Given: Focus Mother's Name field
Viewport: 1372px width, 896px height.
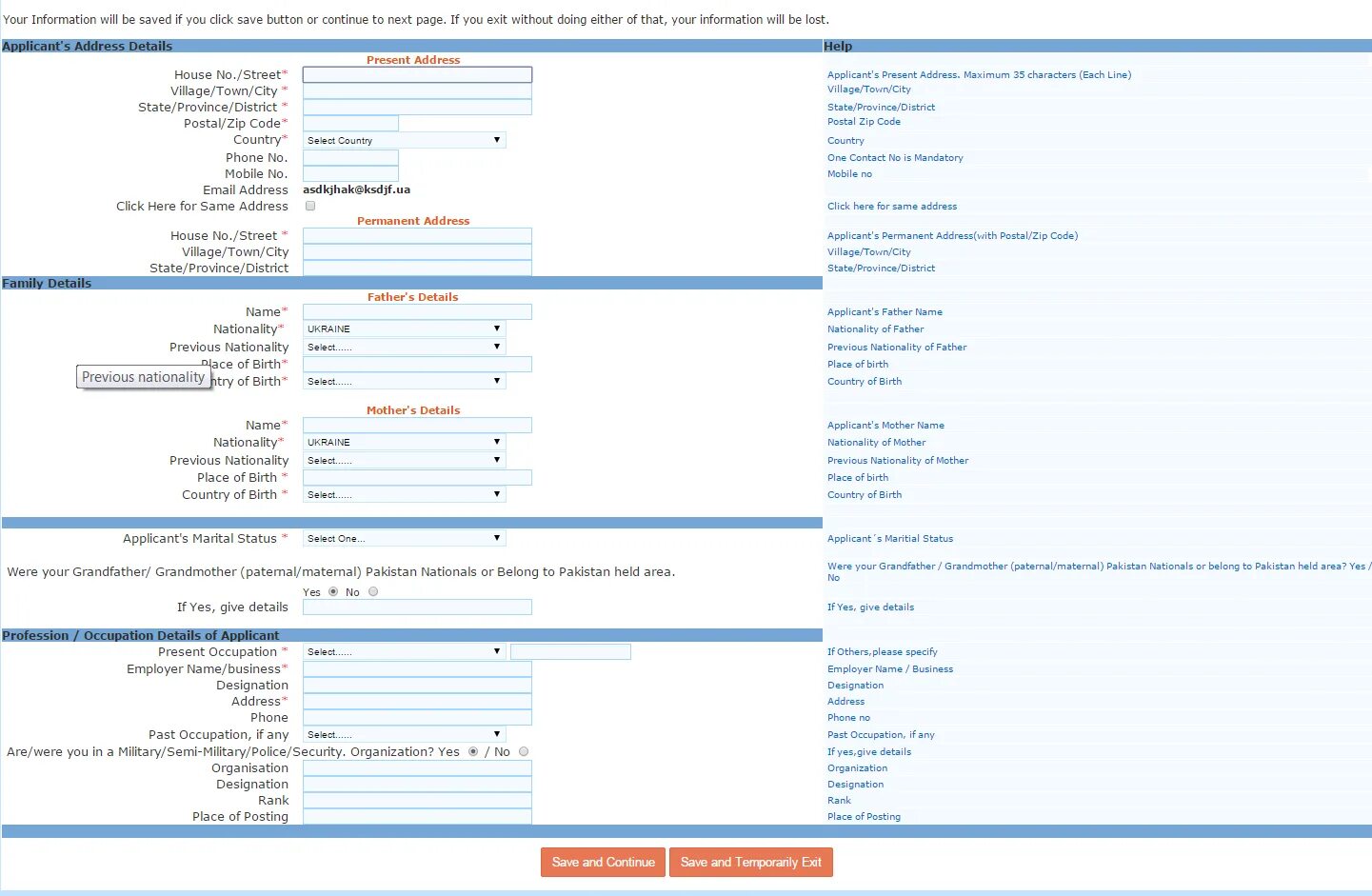Looking at the screenshot, I should 417,425.
